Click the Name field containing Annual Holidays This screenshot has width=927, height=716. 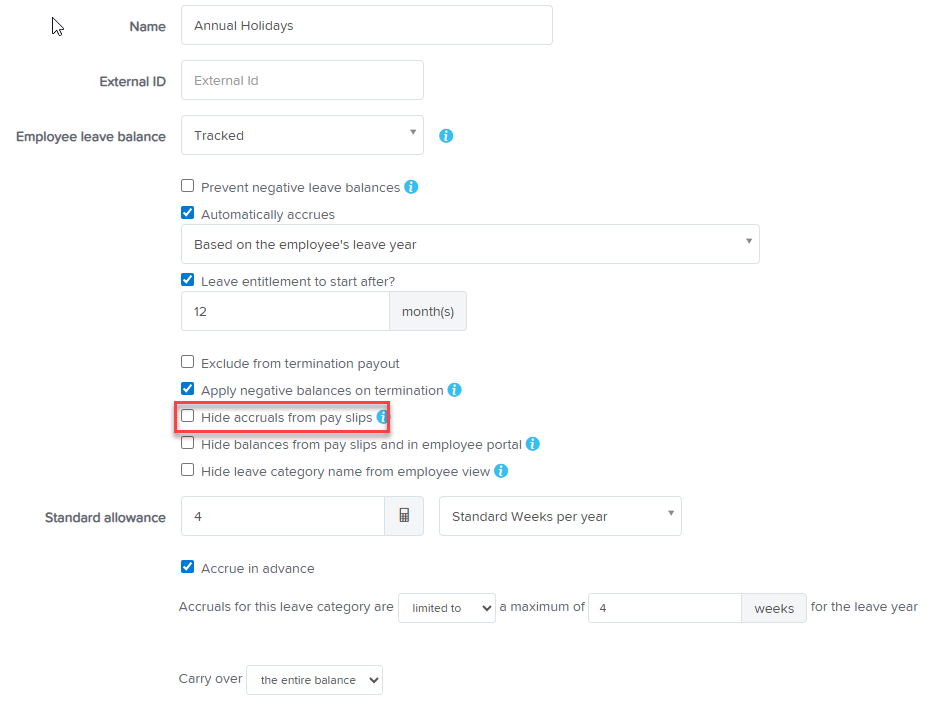tap(366, 25)
